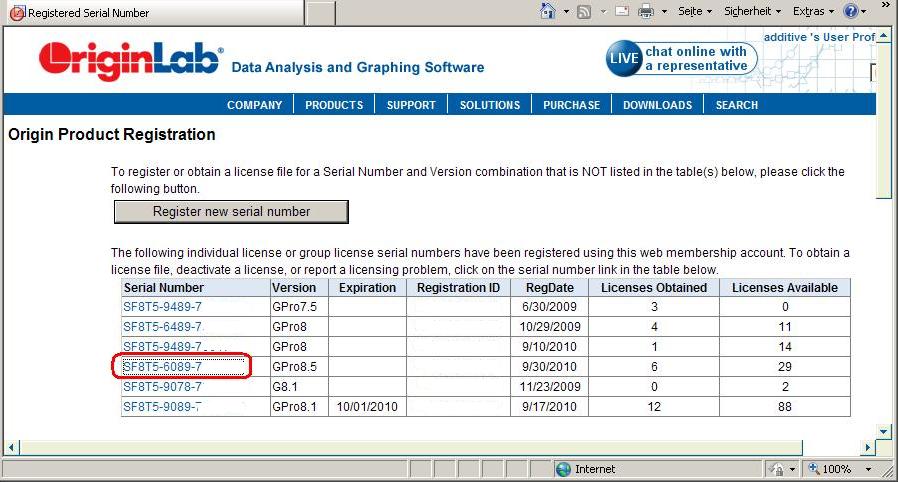Open the Print options dropdown arrow
The width and height of the screenshot is (898, 482).
click(x=664, y=11)
